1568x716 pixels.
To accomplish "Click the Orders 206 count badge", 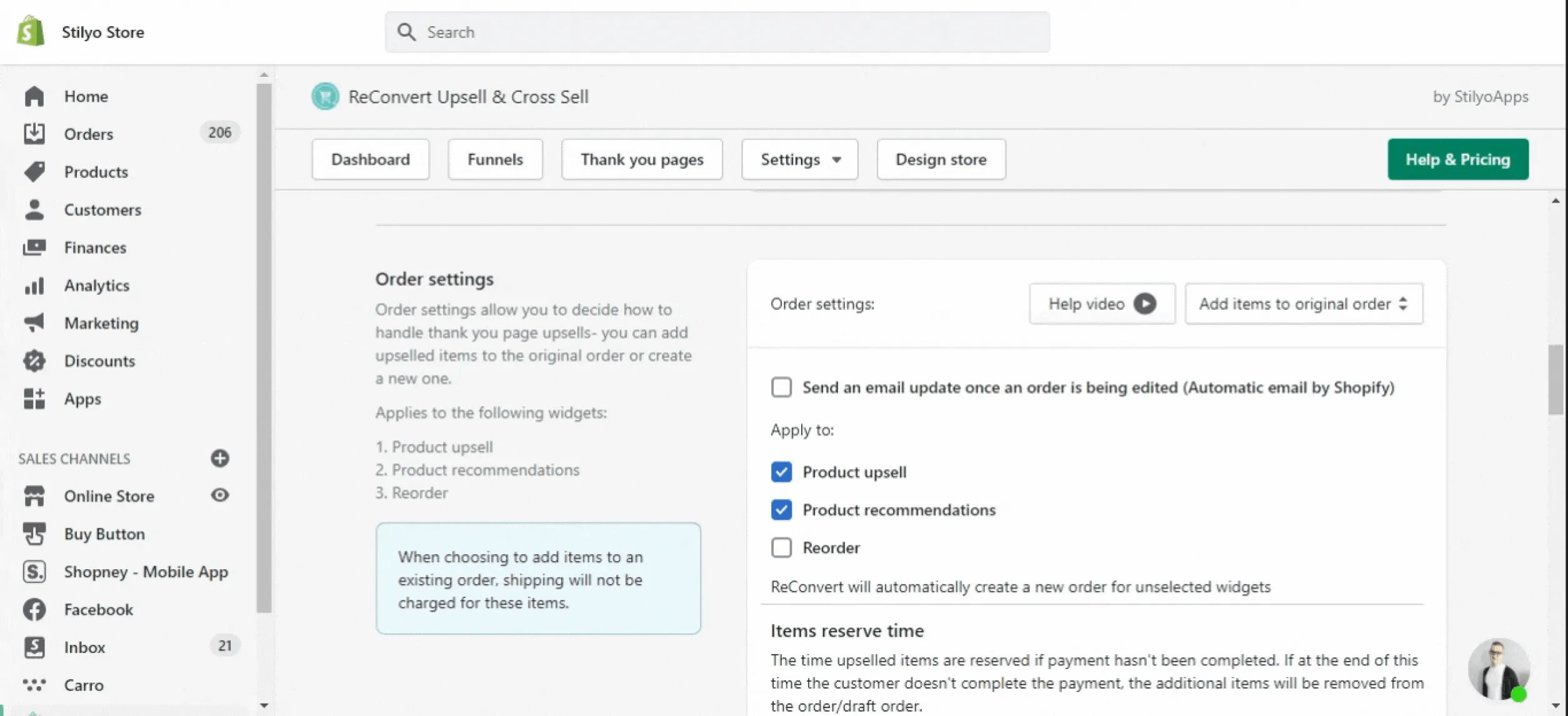I will [219, 132].
